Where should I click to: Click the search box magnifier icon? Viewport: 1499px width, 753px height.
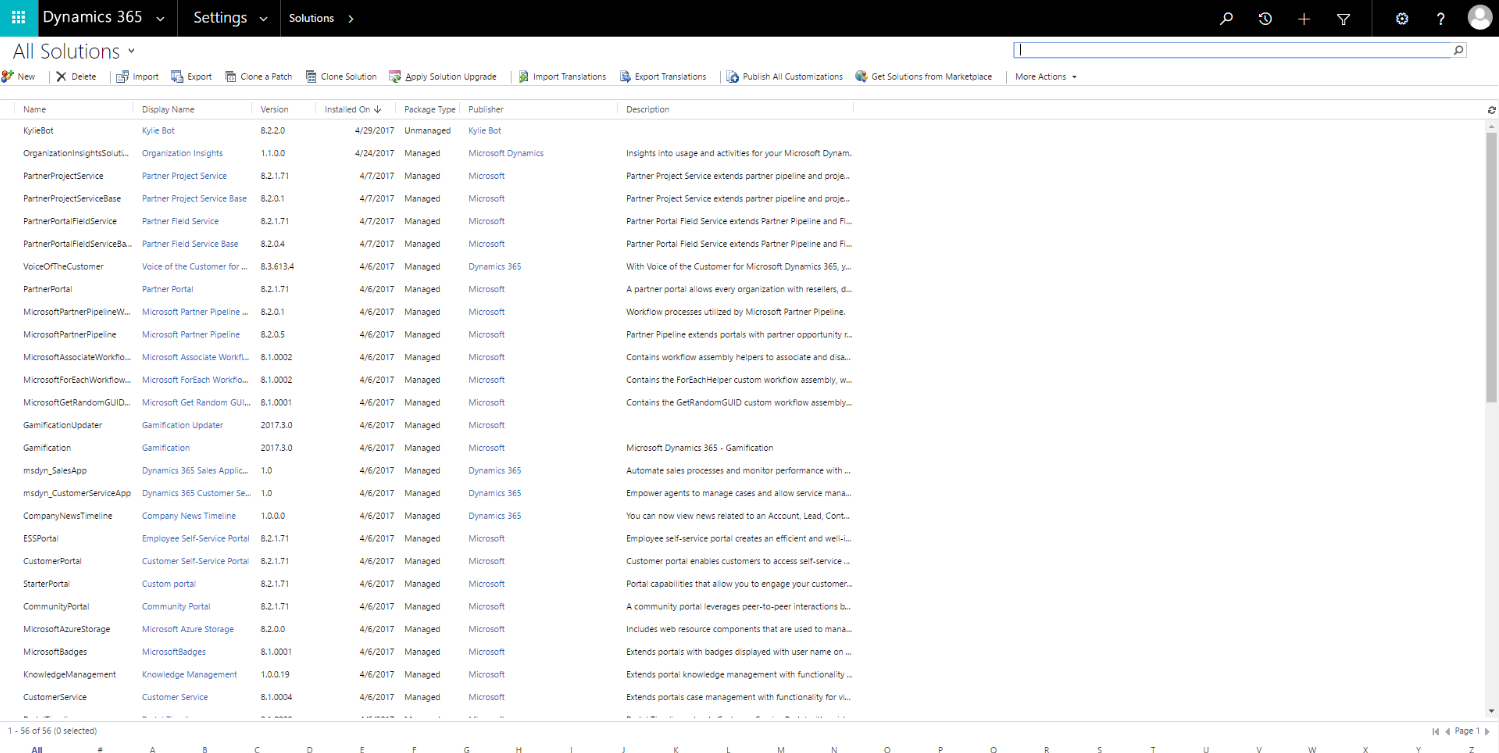1459,50
